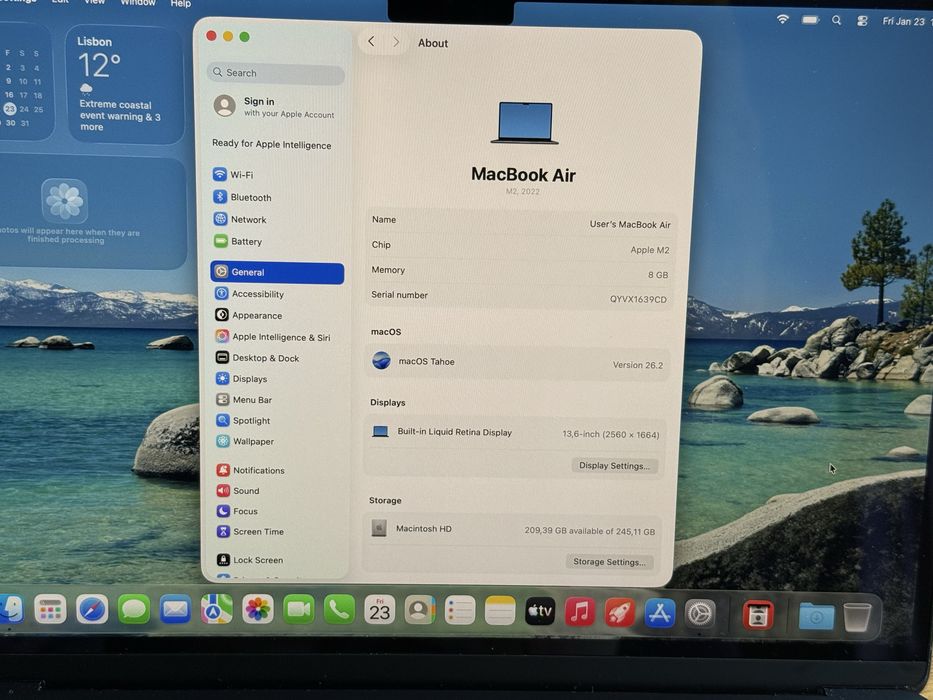Open Sound settings
The height and width of the screenshot is (700, 933).
[x=239, y=490]
